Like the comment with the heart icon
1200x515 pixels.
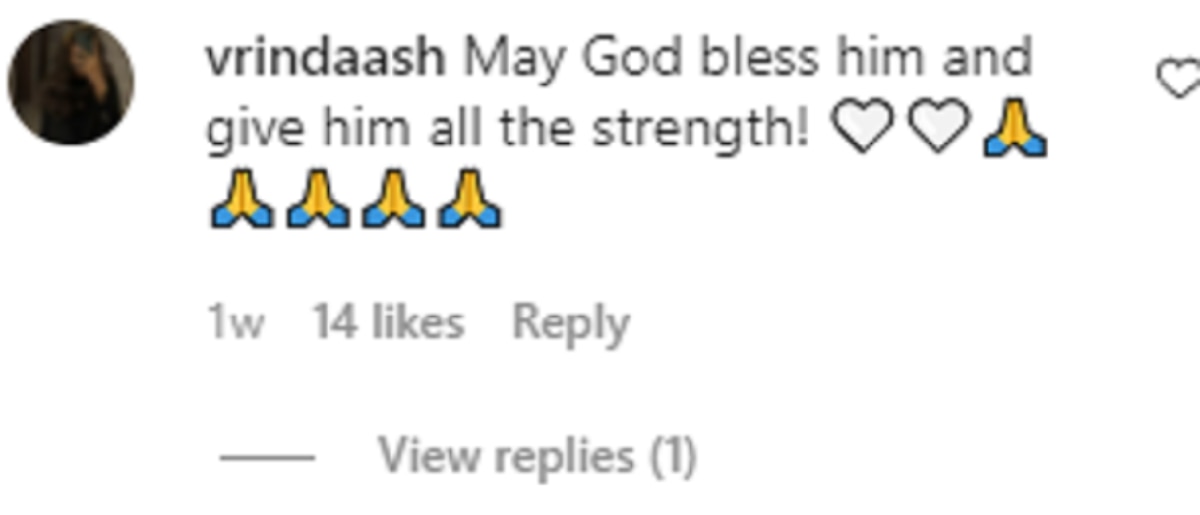[1180, 78]
